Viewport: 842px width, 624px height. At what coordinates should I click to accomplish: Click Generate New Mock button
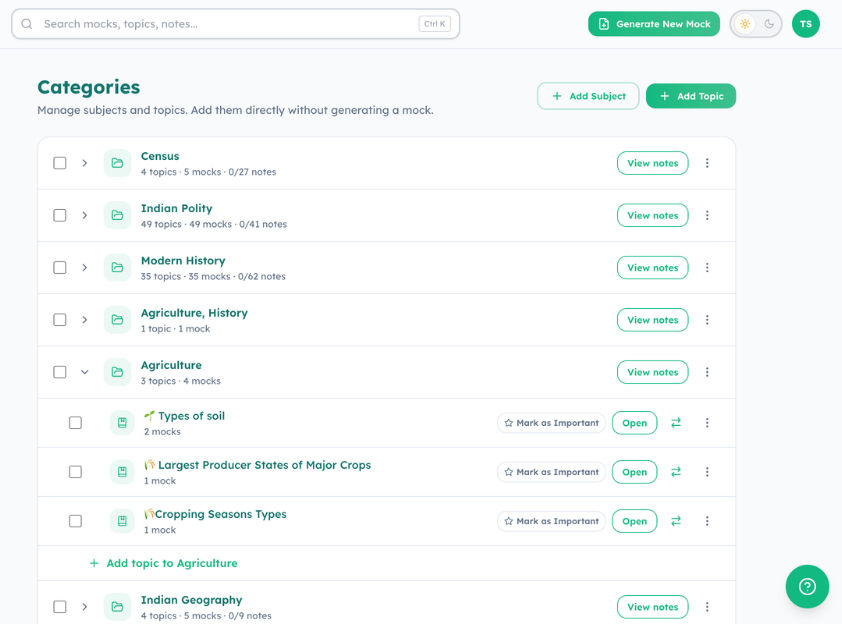coord(654,24)
